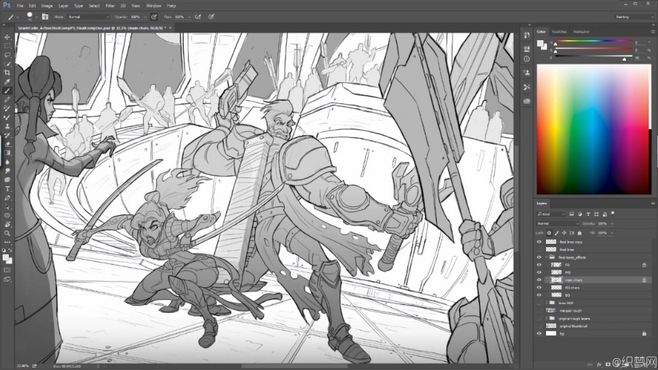
Task: Select the Crop tool
Action: 7,73
